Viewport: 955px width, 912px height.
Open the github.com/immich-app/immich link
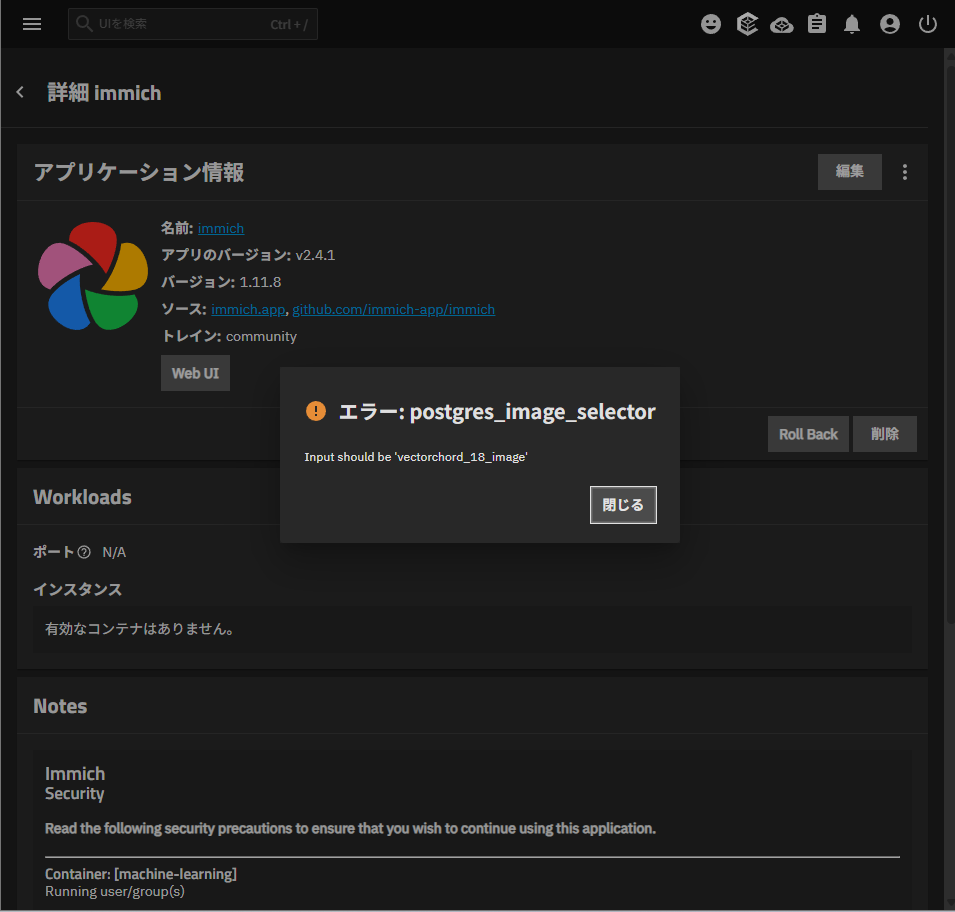pos(393,309)
